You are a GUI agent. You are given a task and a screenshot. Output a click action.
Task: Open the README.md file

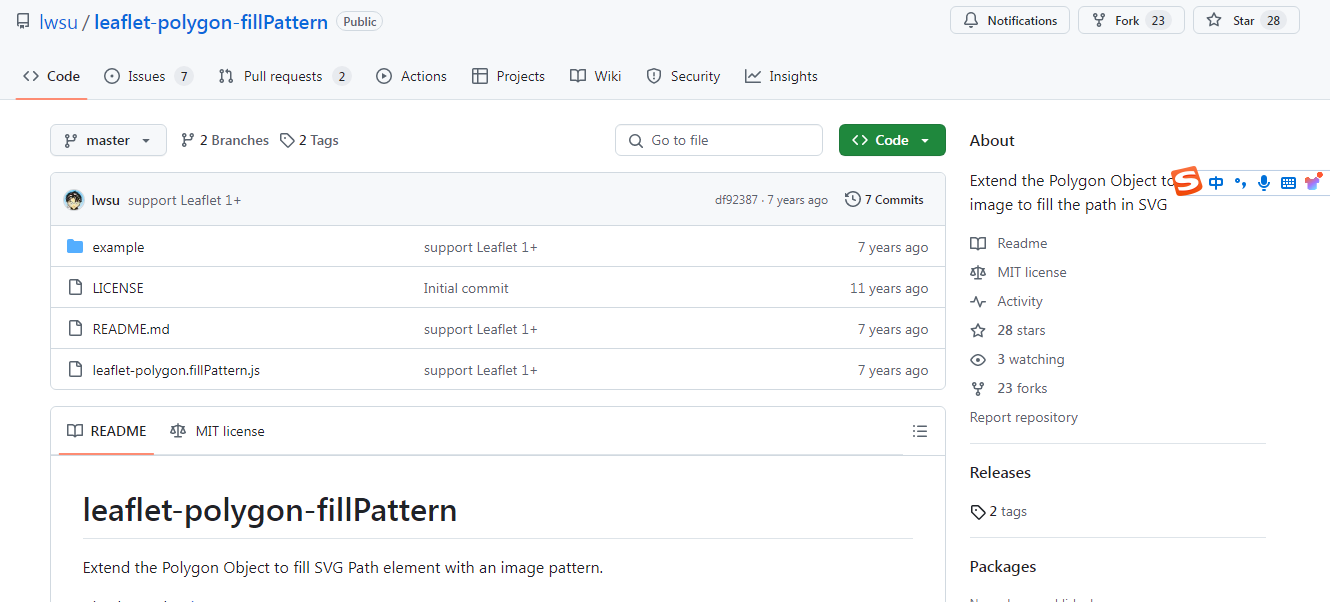pyautogui.click(x=131, y=329)
